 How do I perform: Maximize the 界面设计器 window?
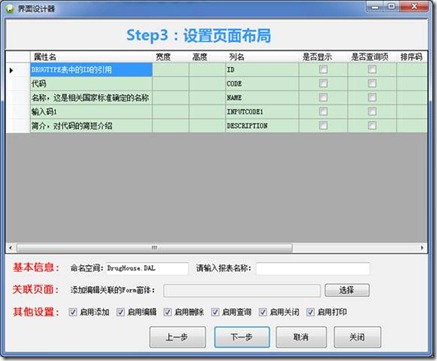tap(392, 6)
